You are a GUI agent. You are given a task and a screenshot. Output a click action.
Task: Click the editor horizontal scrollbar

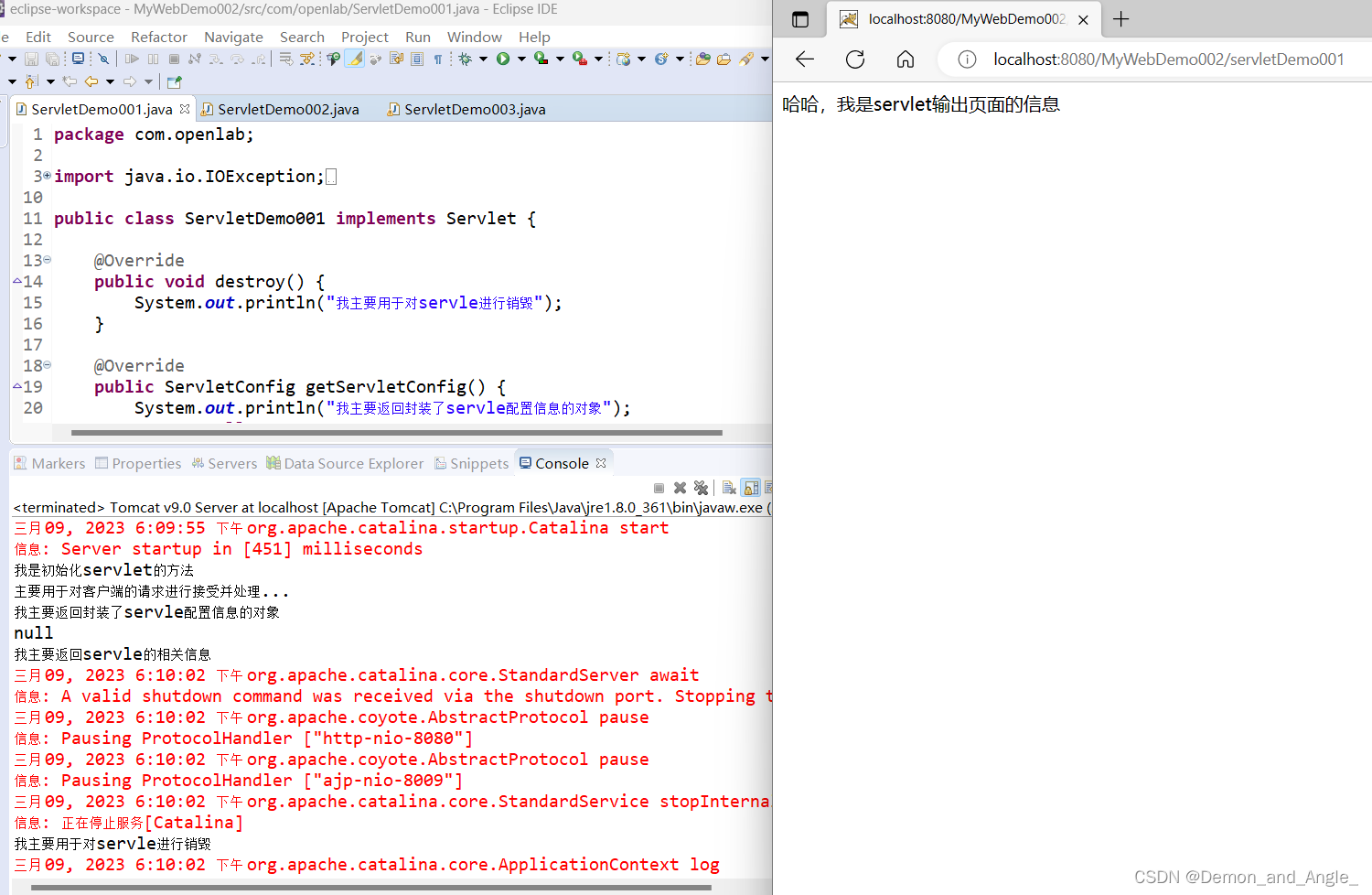397,432
